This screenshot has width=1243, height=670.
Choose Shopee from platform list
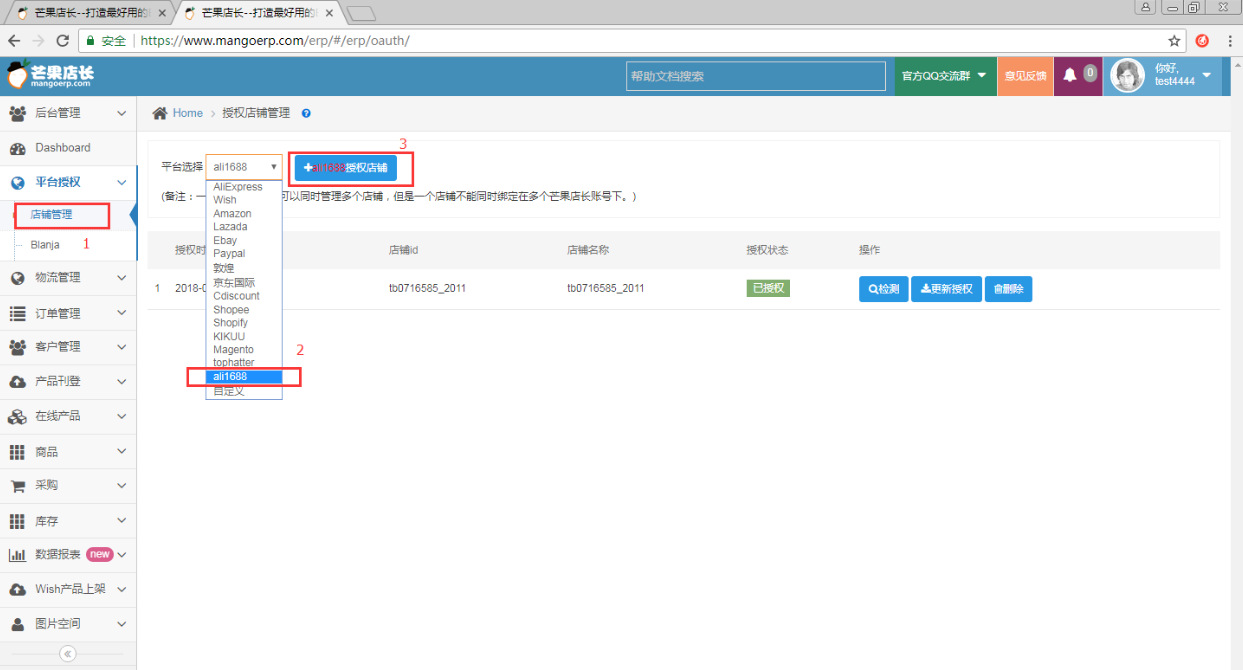click(x=244, y=310)
